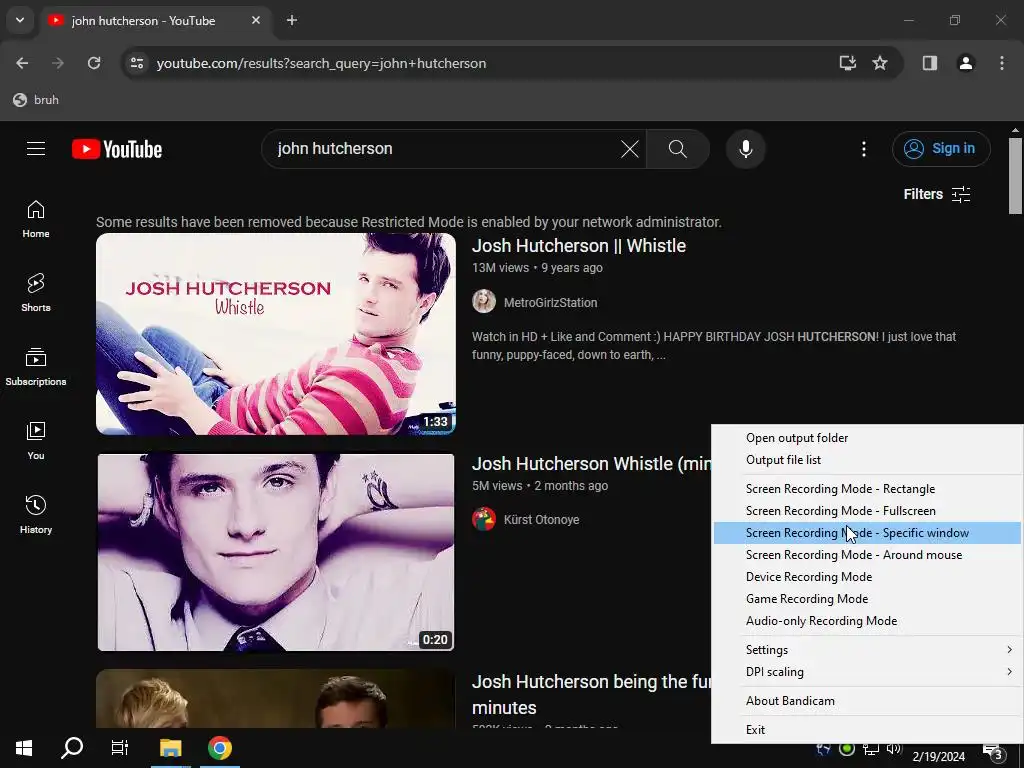The width and height of the screenshot is (1024, 768).
Task: Go forward with the browser forward arrow
Action: [58, 63]
